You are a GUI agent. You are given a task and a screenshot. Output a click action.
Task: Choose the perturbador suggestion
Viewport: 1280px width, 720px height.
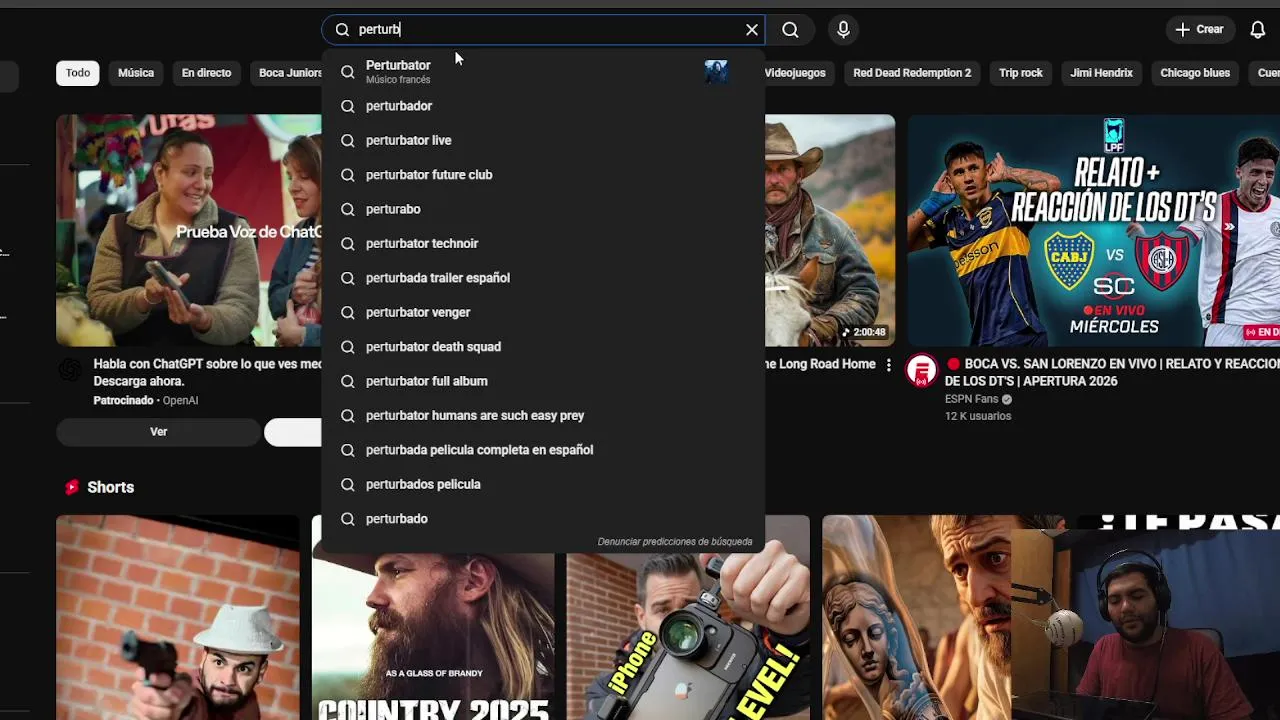(x=543, y=106)
